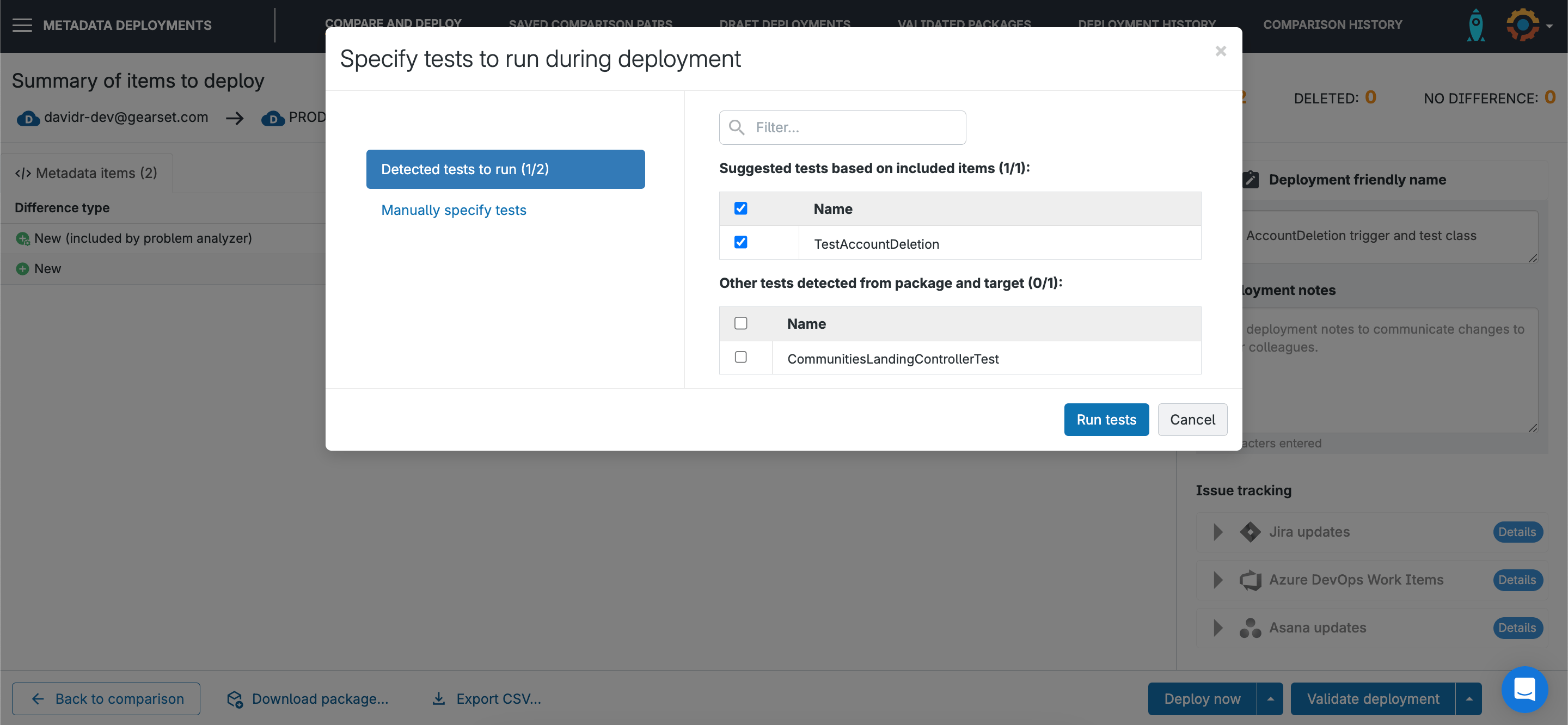
Task: Select Detected tests to run option
Action: 505,169
